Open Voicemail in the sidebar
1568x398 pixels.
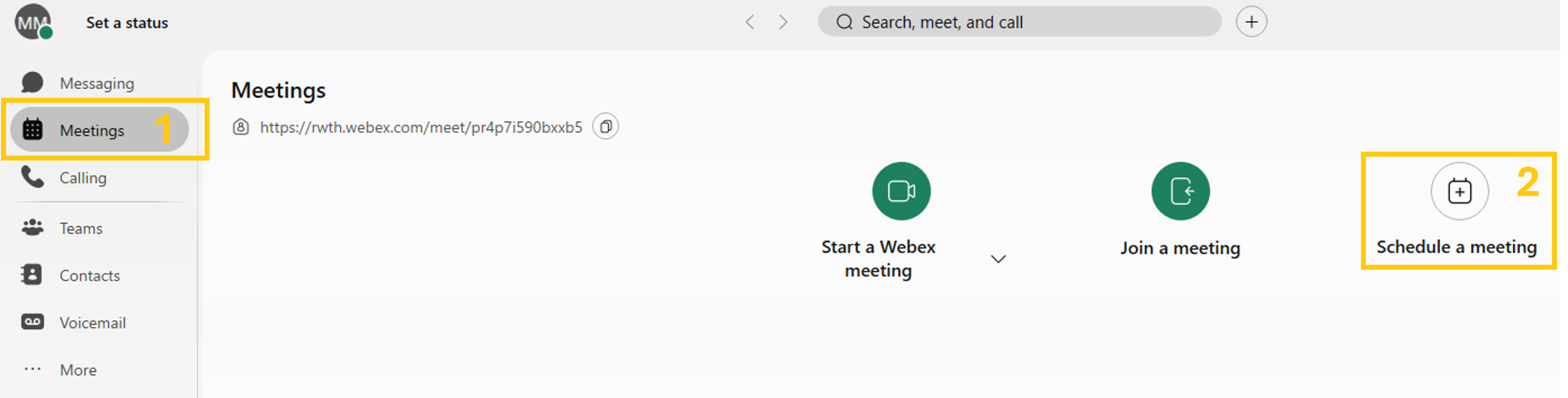[x=93, y=323]
